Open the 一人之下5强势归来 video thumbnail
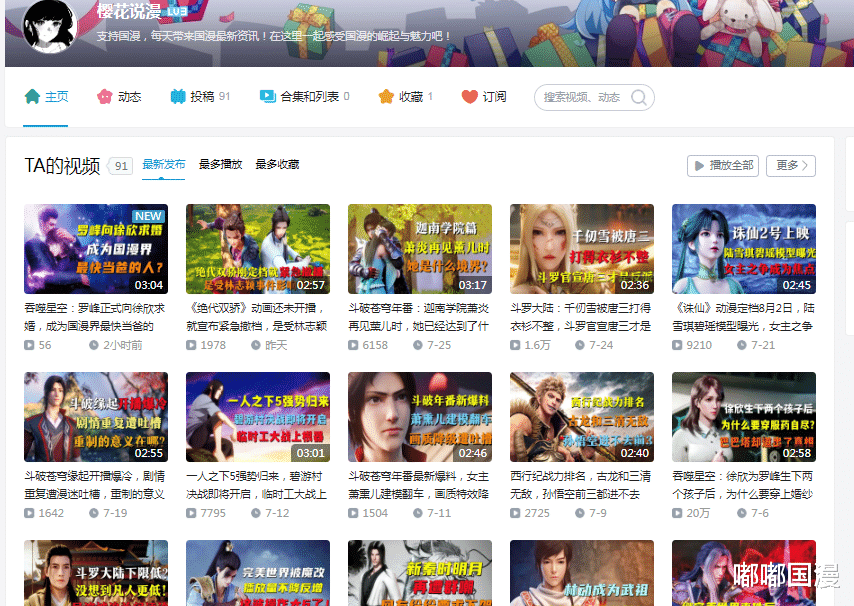Screen dimensions: 854x606 click(258, 417)
